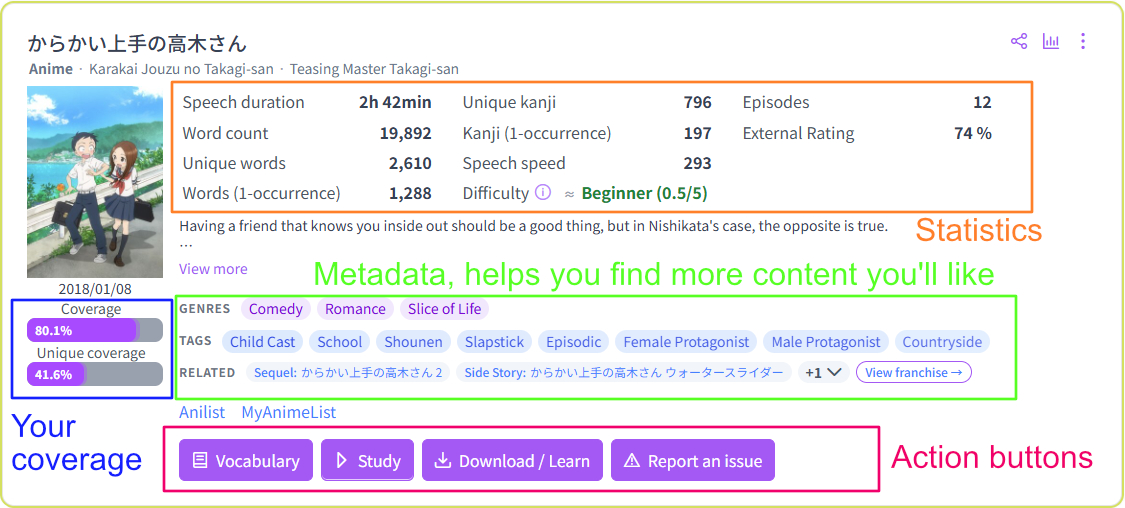Open the Sequel related entry
Image resolution: width=1125 pixels, height=508 pixels.
(347, 372)
